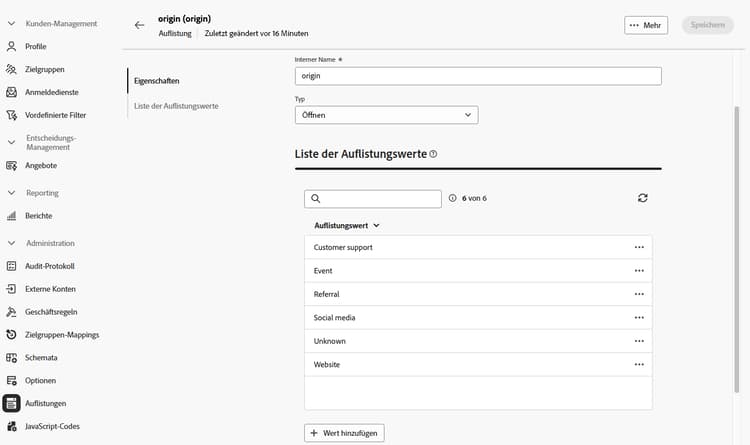750x445 pixels.
Task: Click the refresh icon for enumeration values
Action: click(642, 198)
